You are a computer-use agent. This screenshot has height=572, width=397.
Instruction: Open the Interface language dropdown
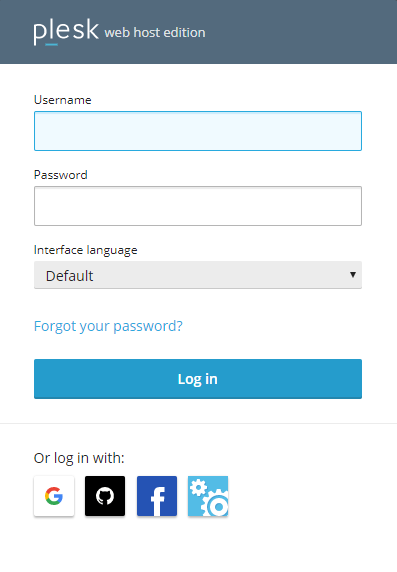[x=198, y=275]
